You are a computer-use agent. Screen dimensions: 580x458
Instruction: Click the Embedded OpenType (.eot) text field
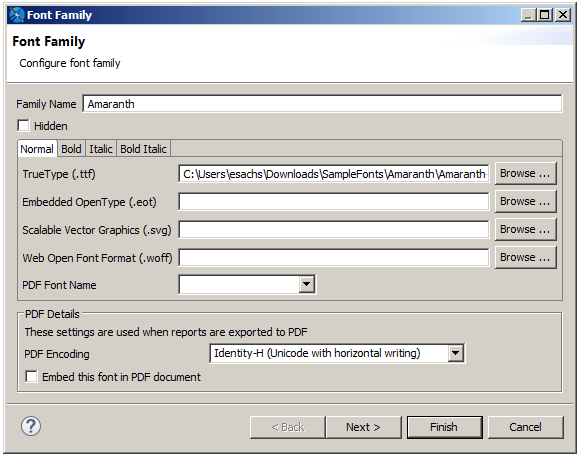tap(334, 202)
